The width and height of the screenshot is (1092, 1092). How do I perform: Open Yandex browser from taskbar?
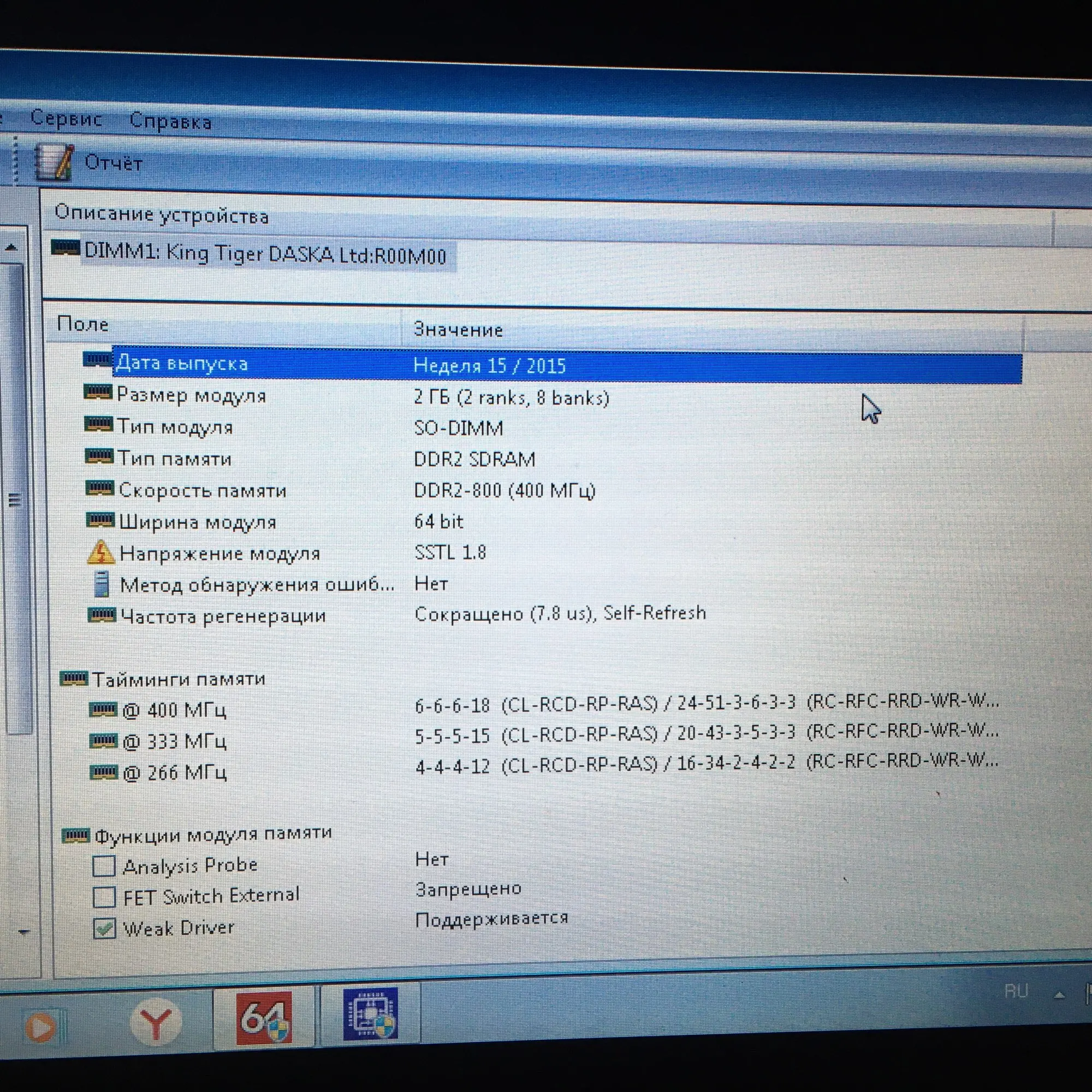click(156, 1022)
